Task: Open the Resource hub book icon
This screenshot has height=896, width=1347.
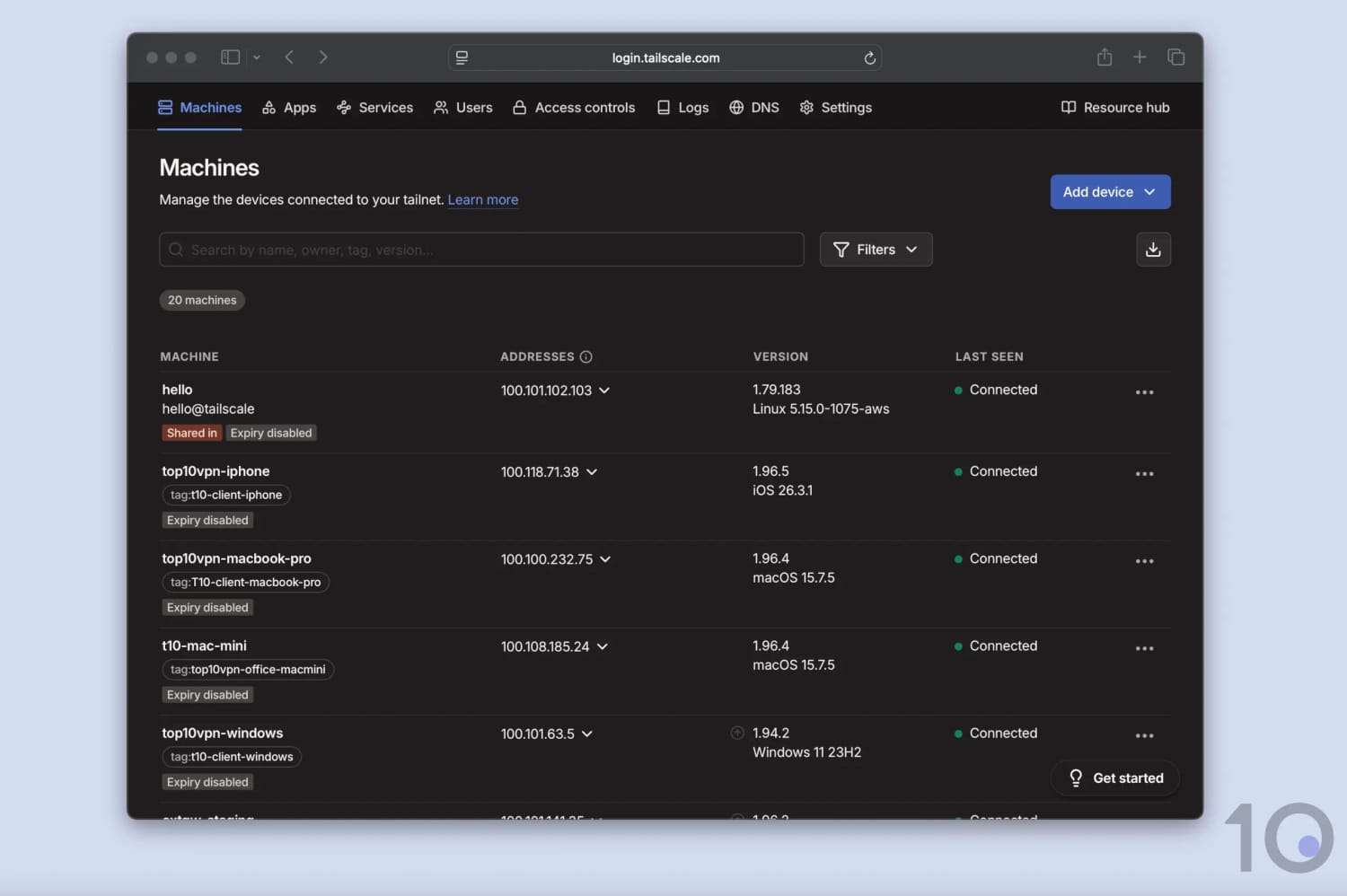Action: coord(1068,107)
